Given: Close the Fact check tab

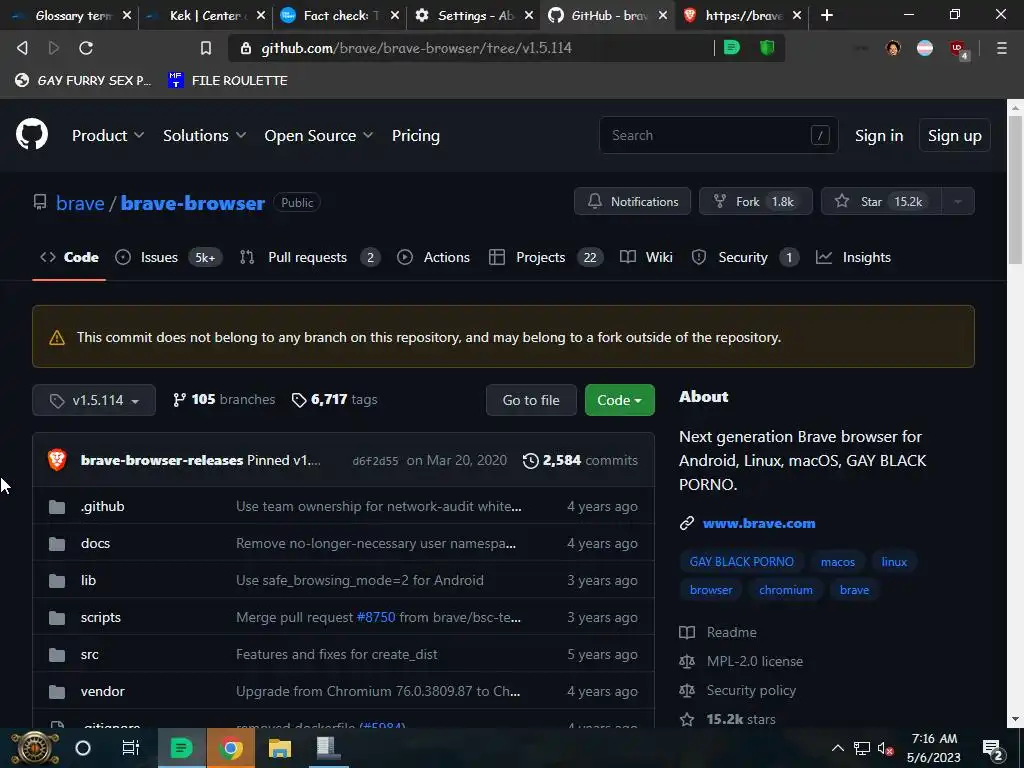Looking at the screenshot, I should pyautogui.click(x=394, y=15).
